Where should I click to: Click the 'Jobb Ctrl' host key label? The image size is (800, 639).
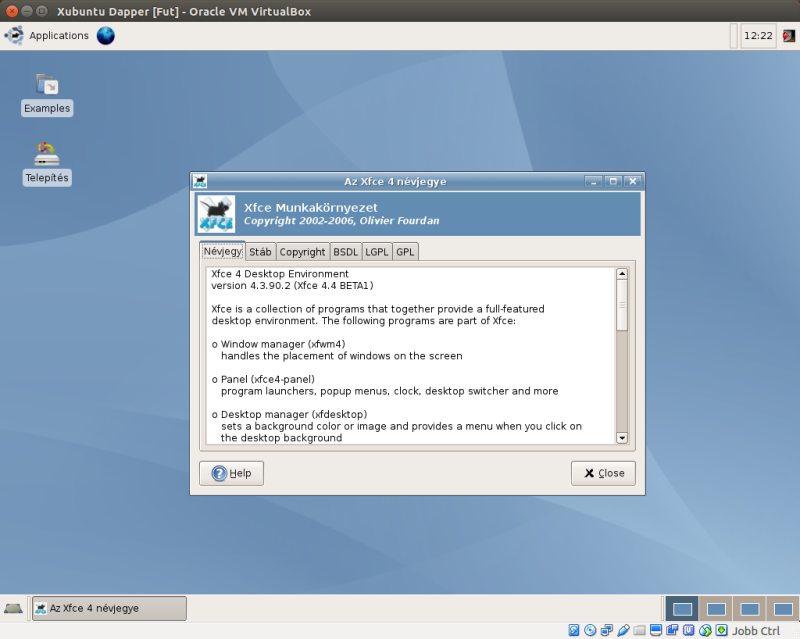(756, 631)
